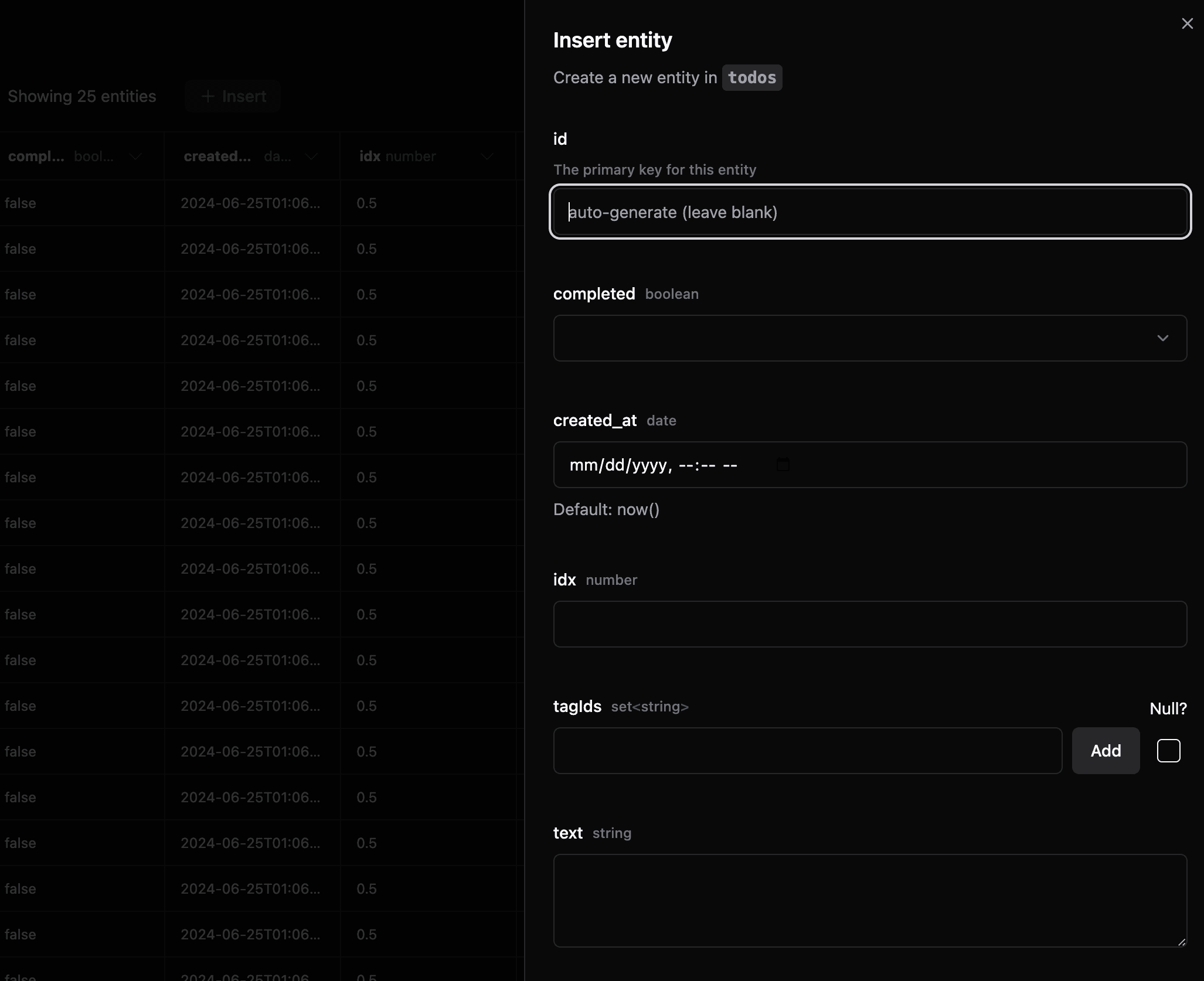The height and width of the screenshot is (981, 1204).
Task: Focus the id auto-generate input field
Action: click(x=870, y=212)
